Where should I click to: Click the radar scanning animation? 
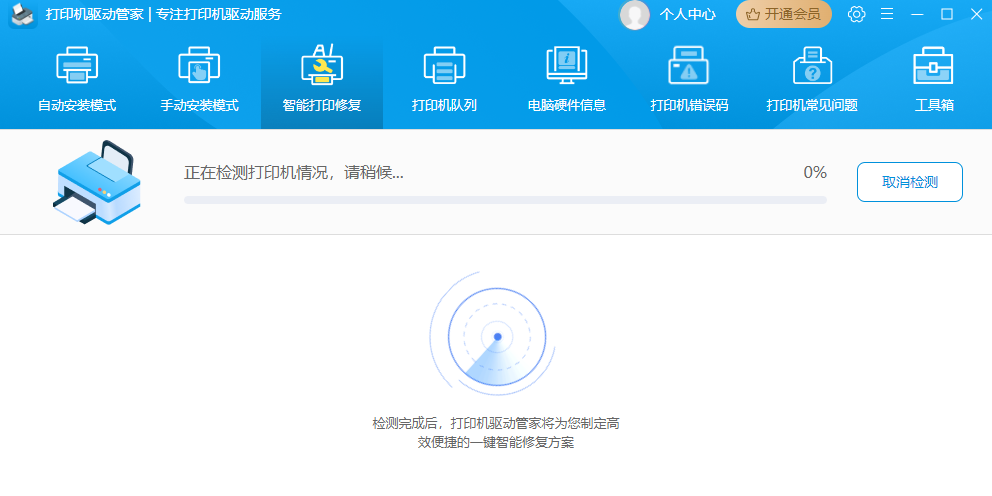point(497,337)
